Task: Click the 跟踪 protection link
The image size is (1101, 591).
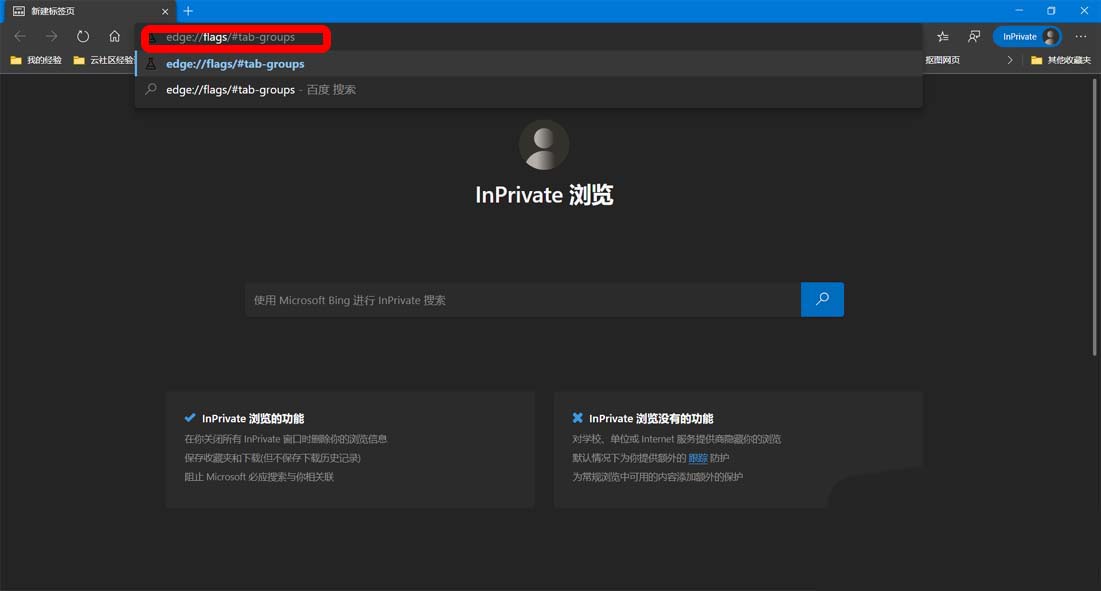Action: point(697,458)
